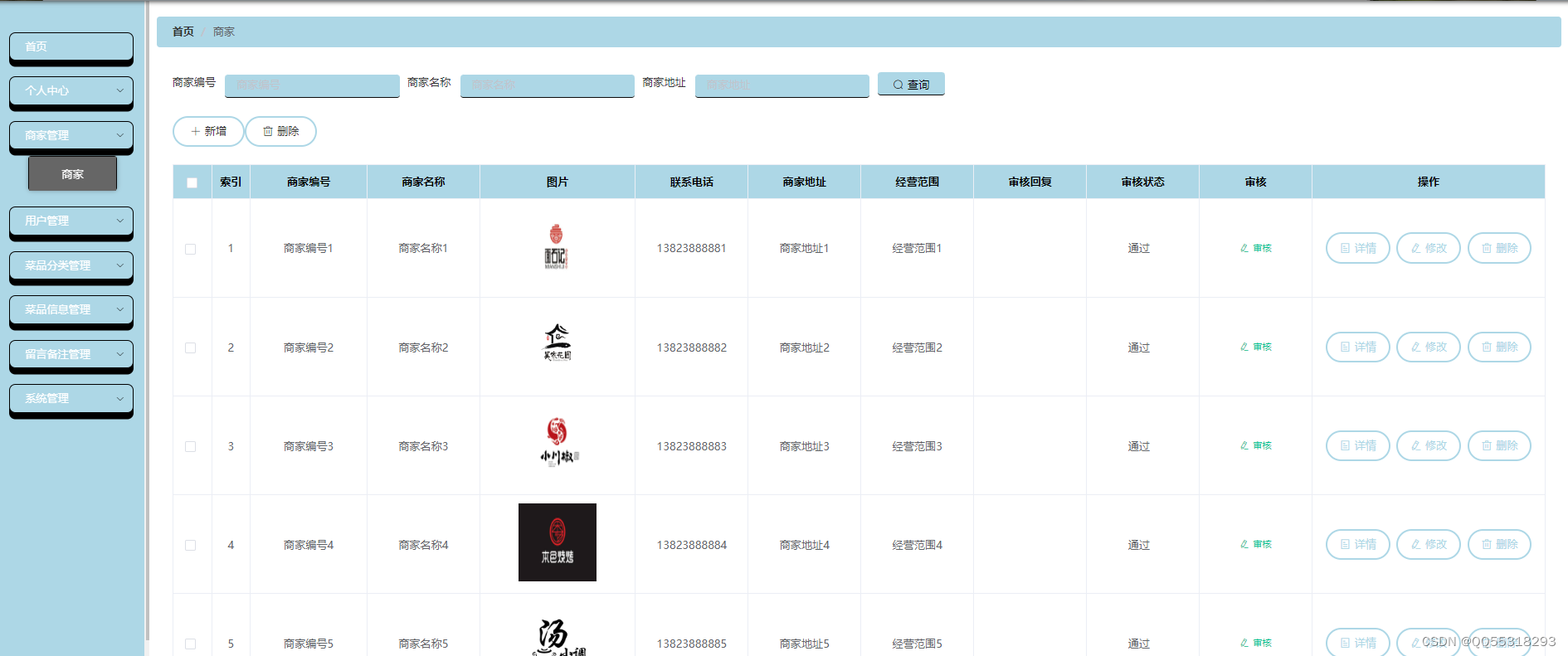Focus the 商家编号 search input
The height and width of the screenshot is (656, 1568).
pos(312,85)
